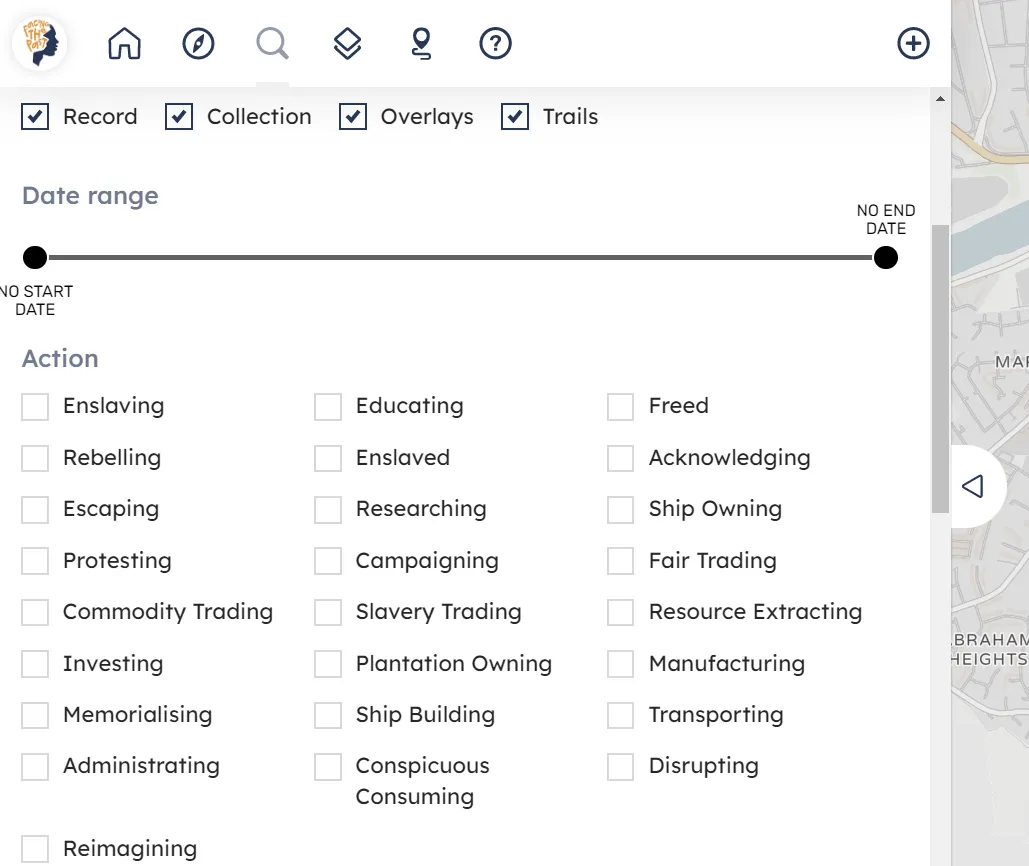Open the question mark help icon

pos(496,44)
